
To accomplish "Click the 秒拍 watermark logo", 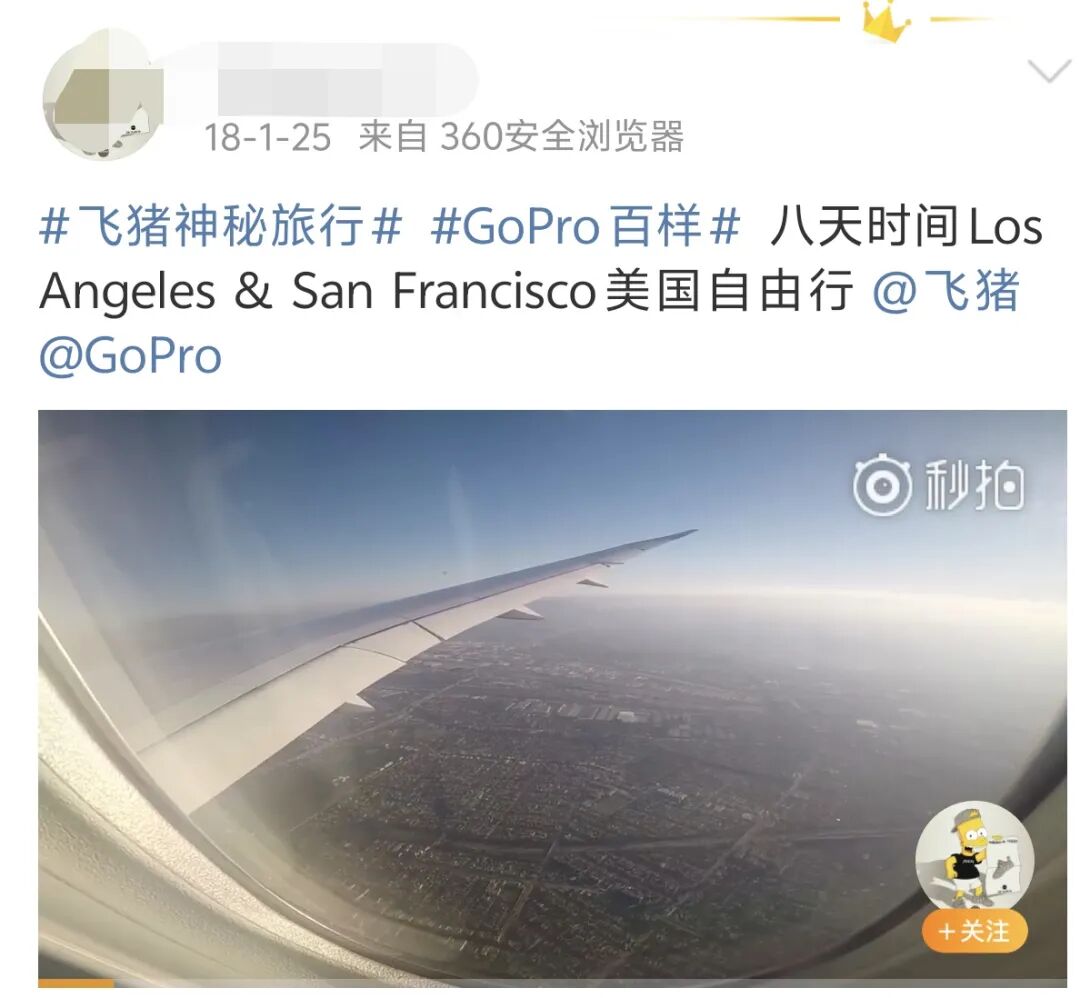I will click(x=938, y=486).
